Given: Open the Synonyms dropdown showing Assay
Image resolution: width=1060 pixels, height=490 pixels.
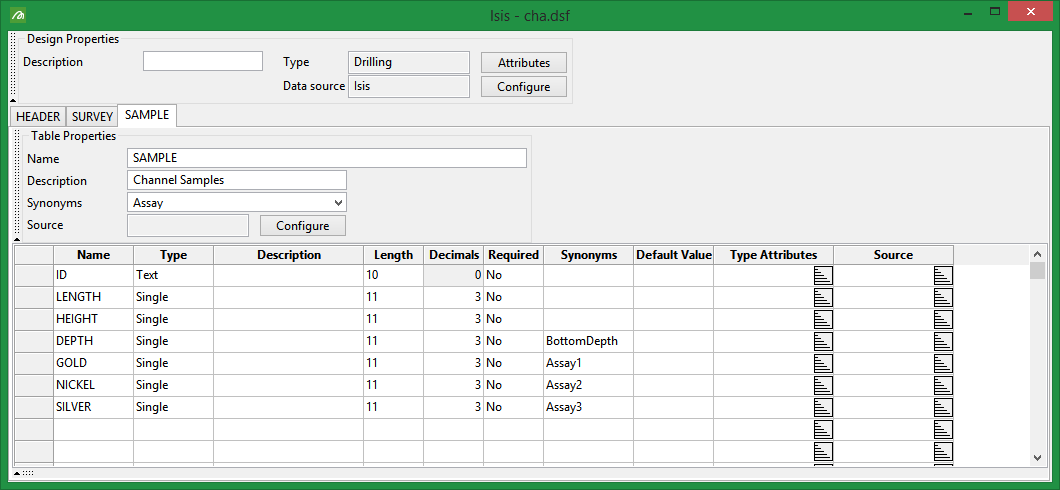Looking at the screenshot, I should (x=238, y=203).
